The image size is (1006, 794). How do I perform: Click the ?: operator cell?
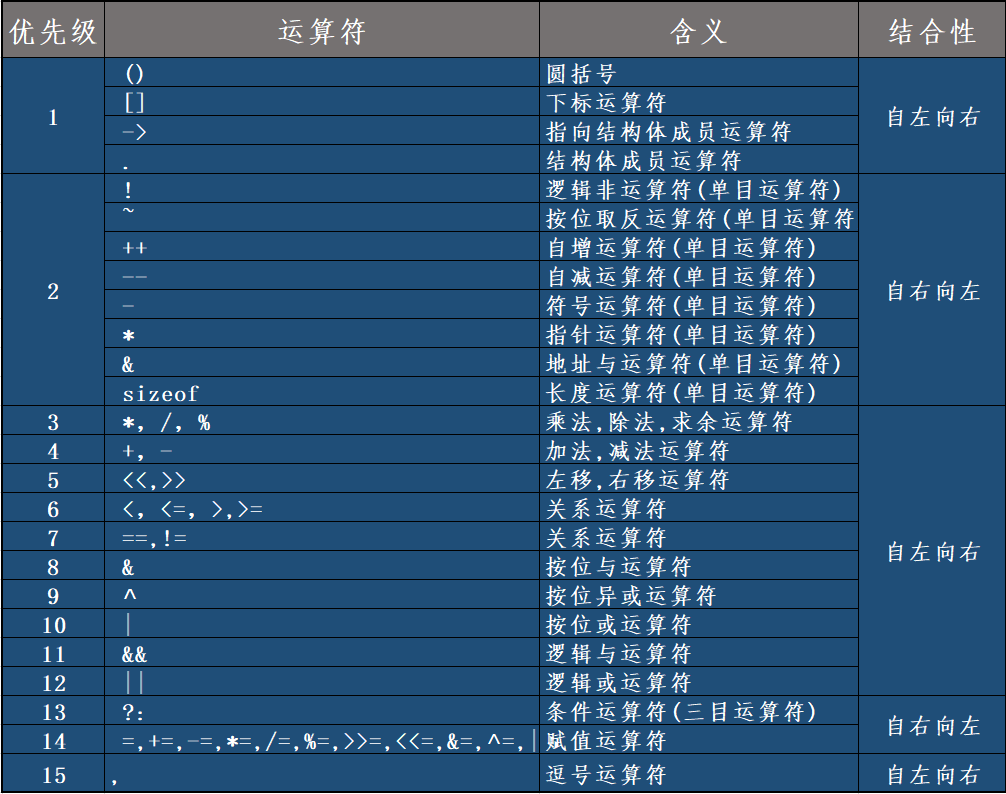[x=321, y=711]
